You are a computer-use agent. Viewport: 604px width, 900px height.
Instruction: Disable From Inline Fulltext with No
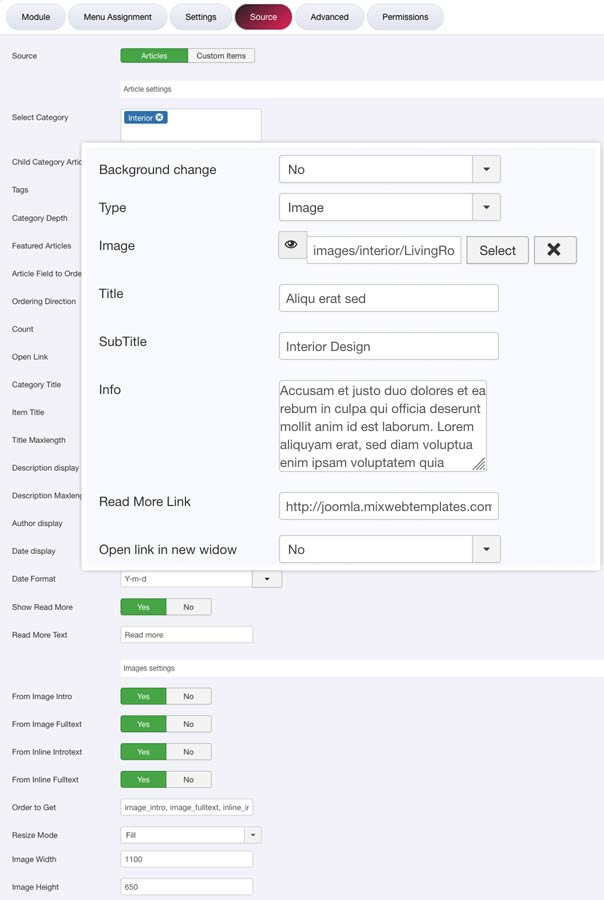click(x=188, y=780)
